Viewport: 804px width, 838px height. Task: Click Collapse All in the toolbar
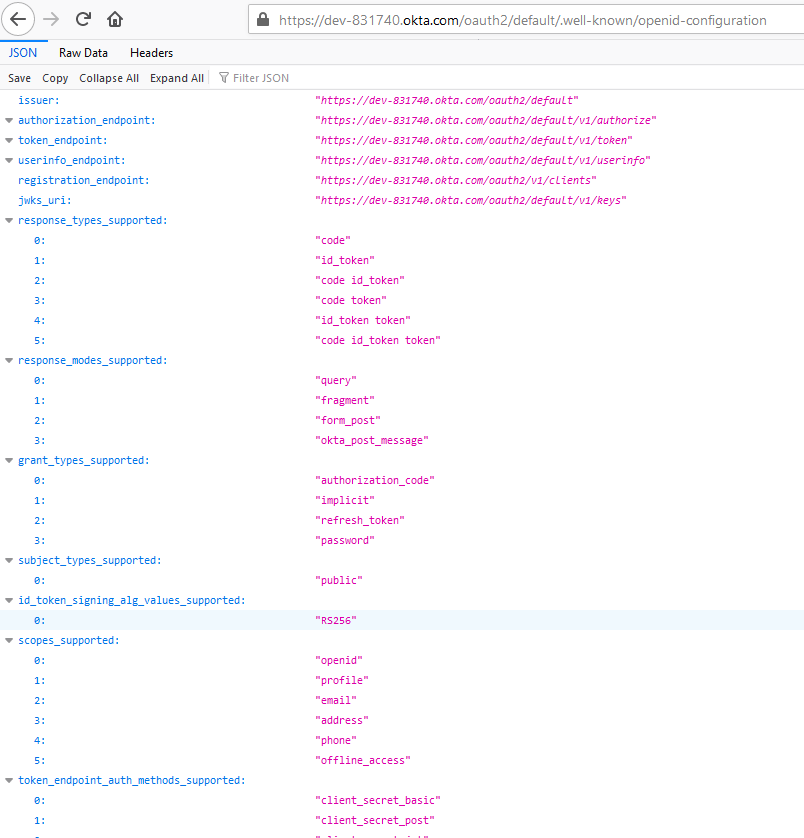[x=109, y=78]
